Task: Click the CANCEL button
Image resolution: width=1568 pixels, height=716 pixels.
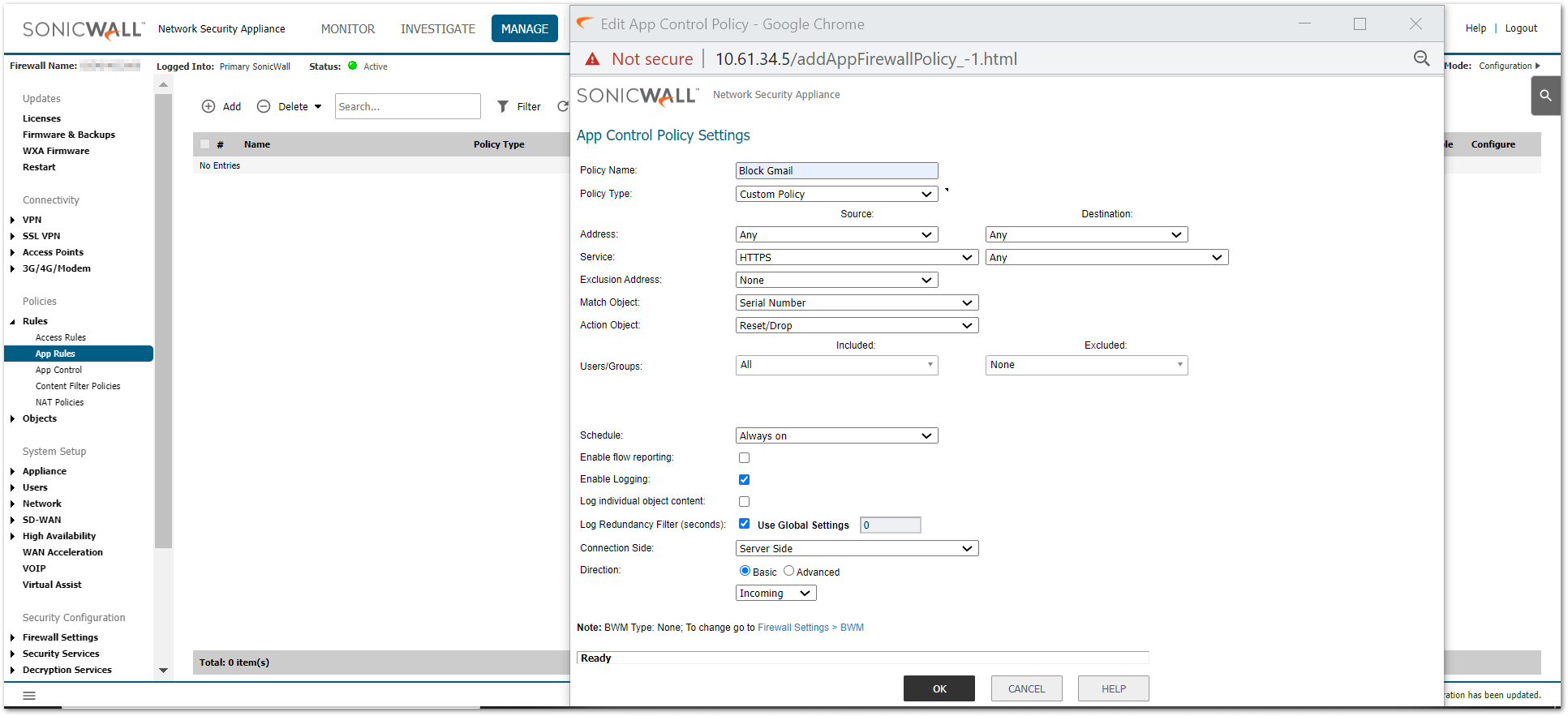Action: 1026,688
